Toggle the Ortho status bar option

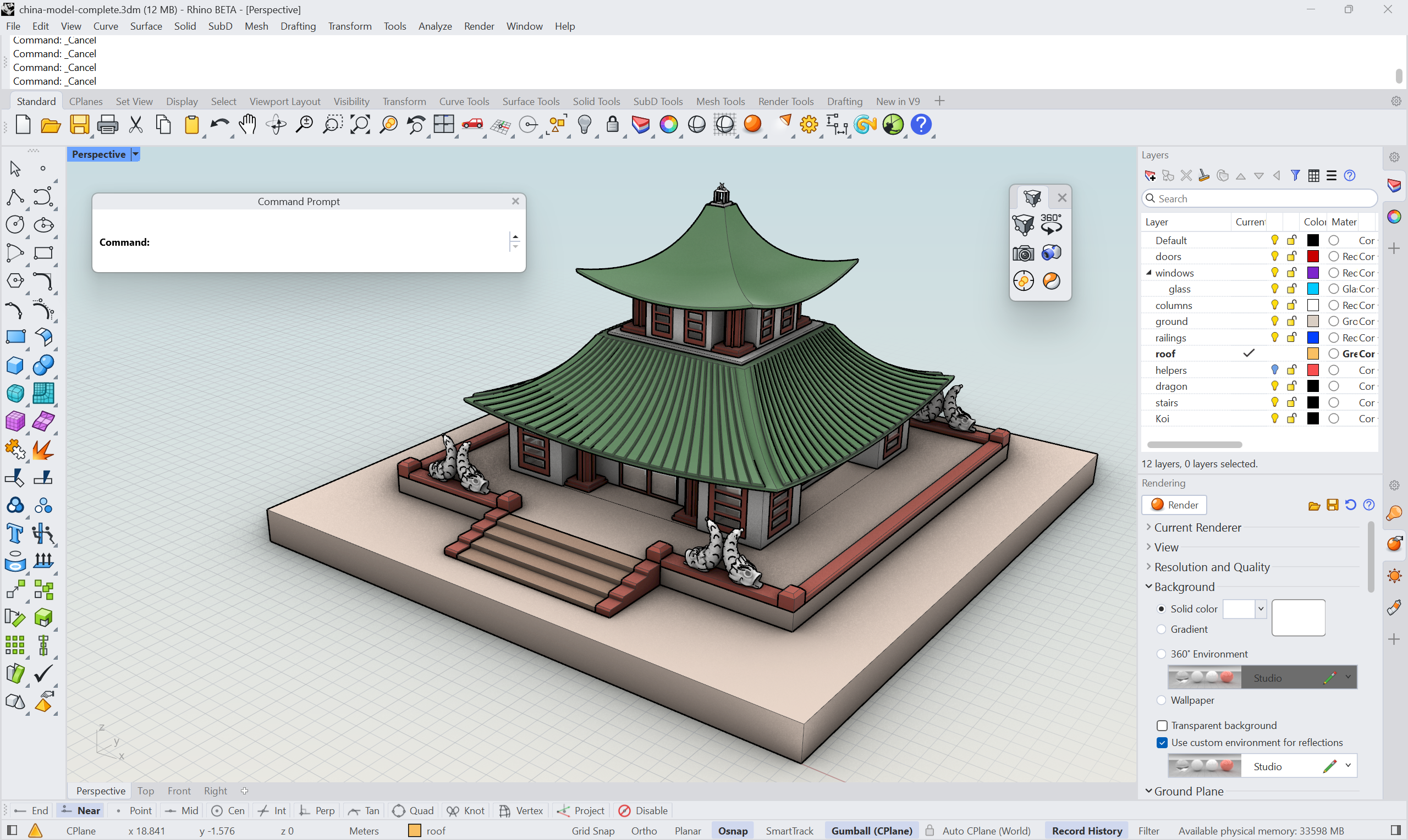point(643,831)
